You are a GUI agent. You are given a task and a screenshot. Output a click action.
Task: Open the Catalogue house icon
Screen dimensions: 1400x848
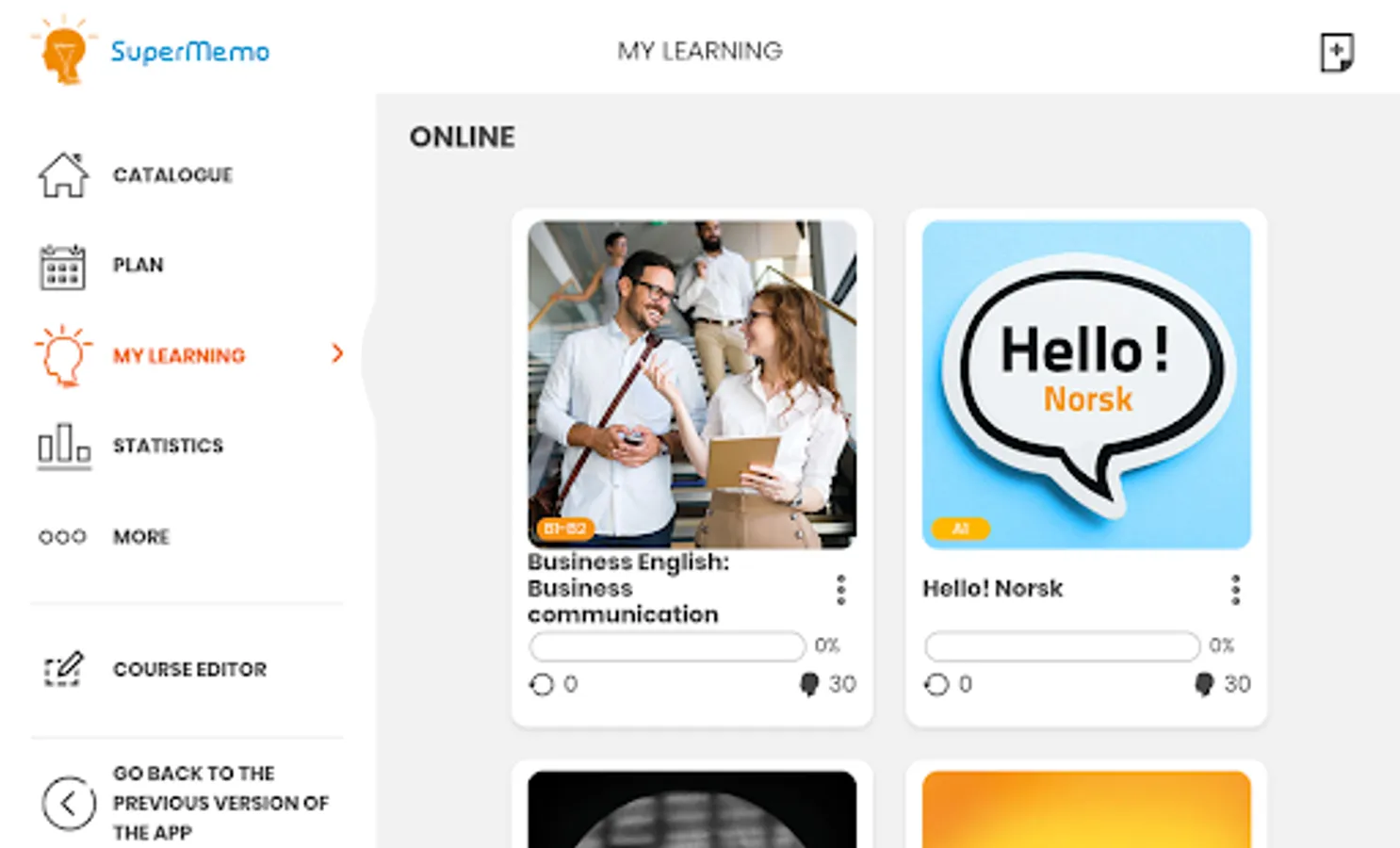[63, 174]
